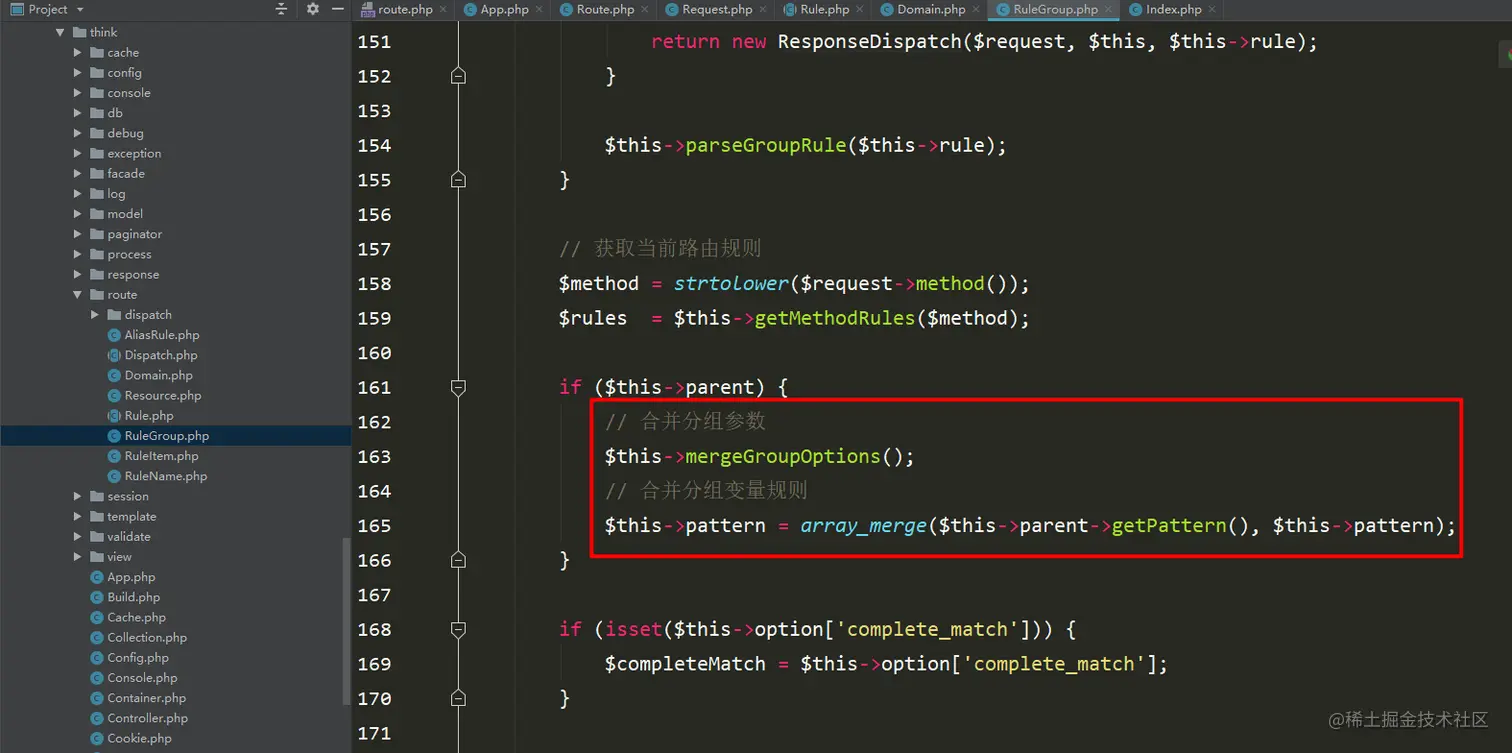Expand the config folder
The height and width of the screenshot is (753, 1512).
(78, 72)
